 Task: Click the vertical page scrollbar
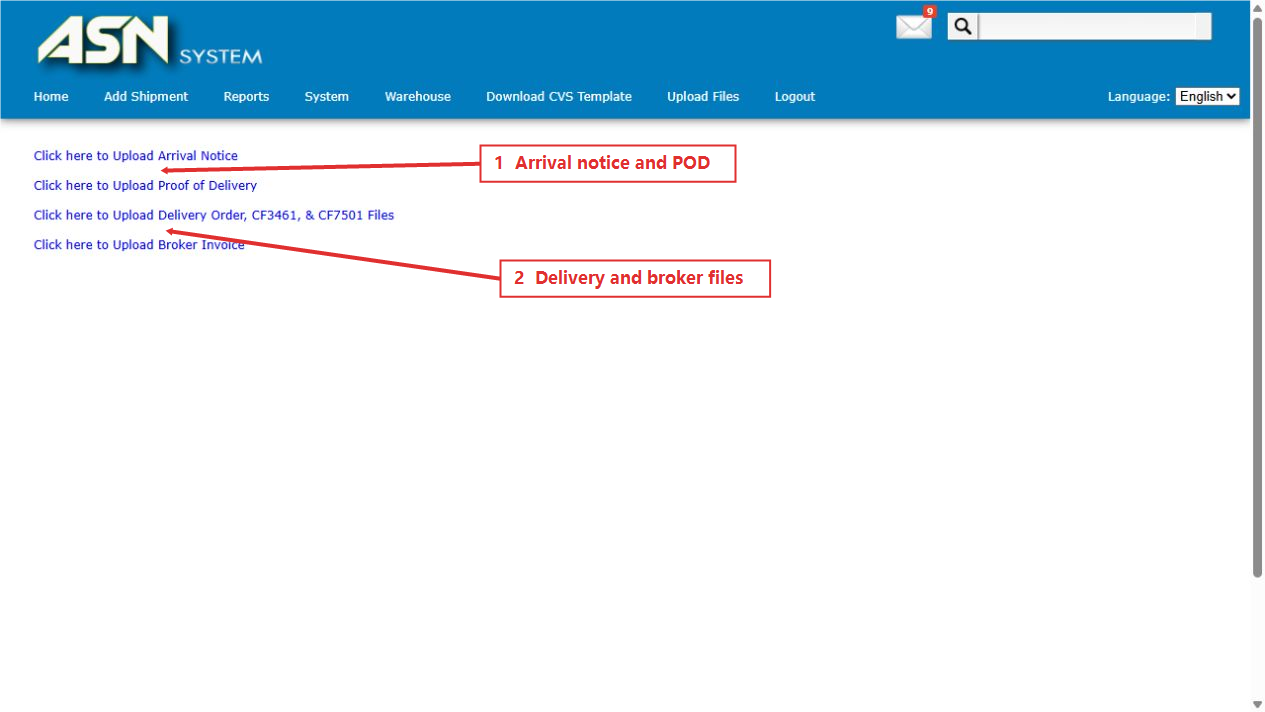pyautogui.click(x=1258, y=296)
